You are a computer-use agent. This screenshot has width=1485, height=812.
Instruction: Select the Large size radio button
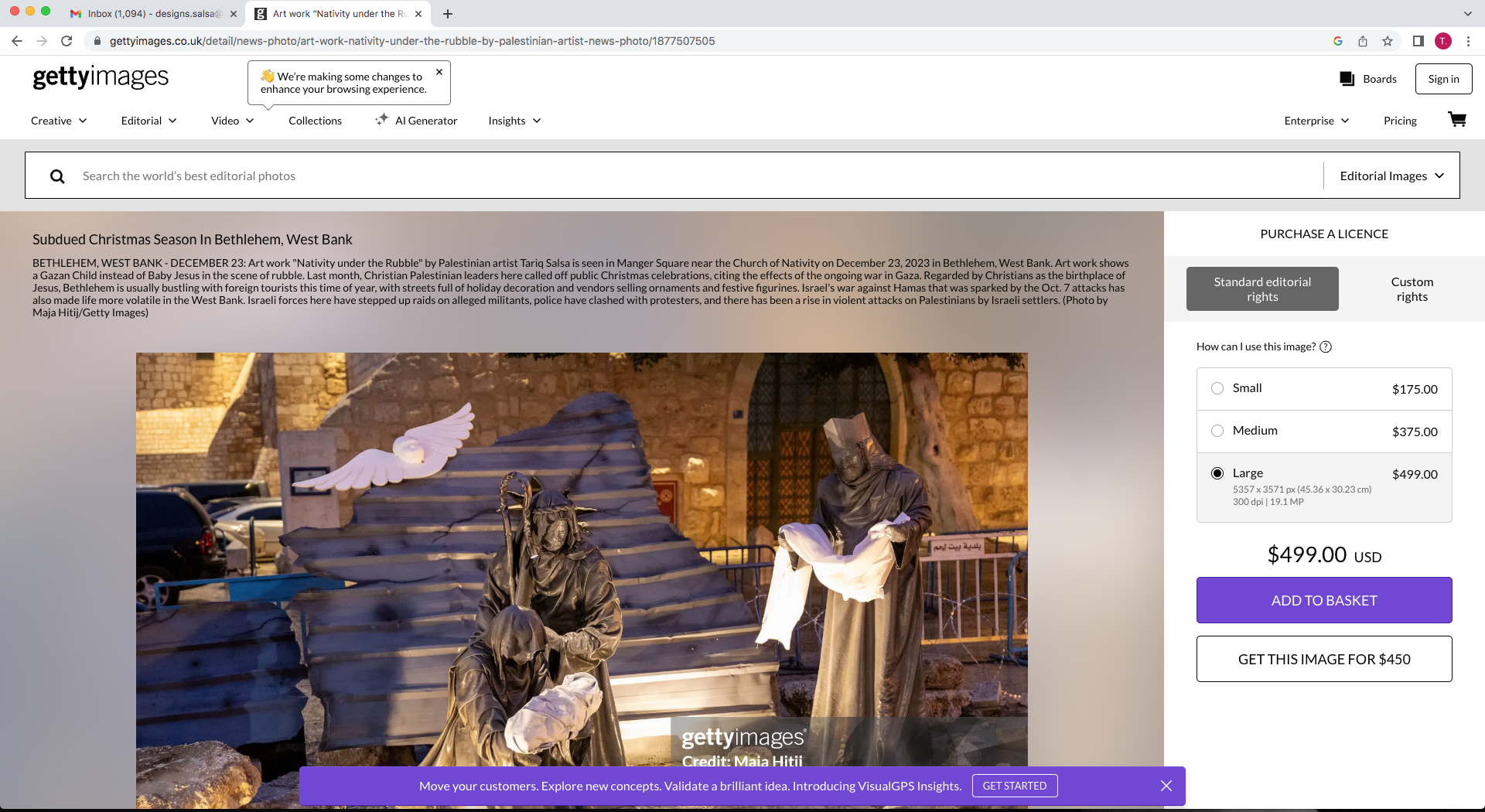click(1217, 473)
